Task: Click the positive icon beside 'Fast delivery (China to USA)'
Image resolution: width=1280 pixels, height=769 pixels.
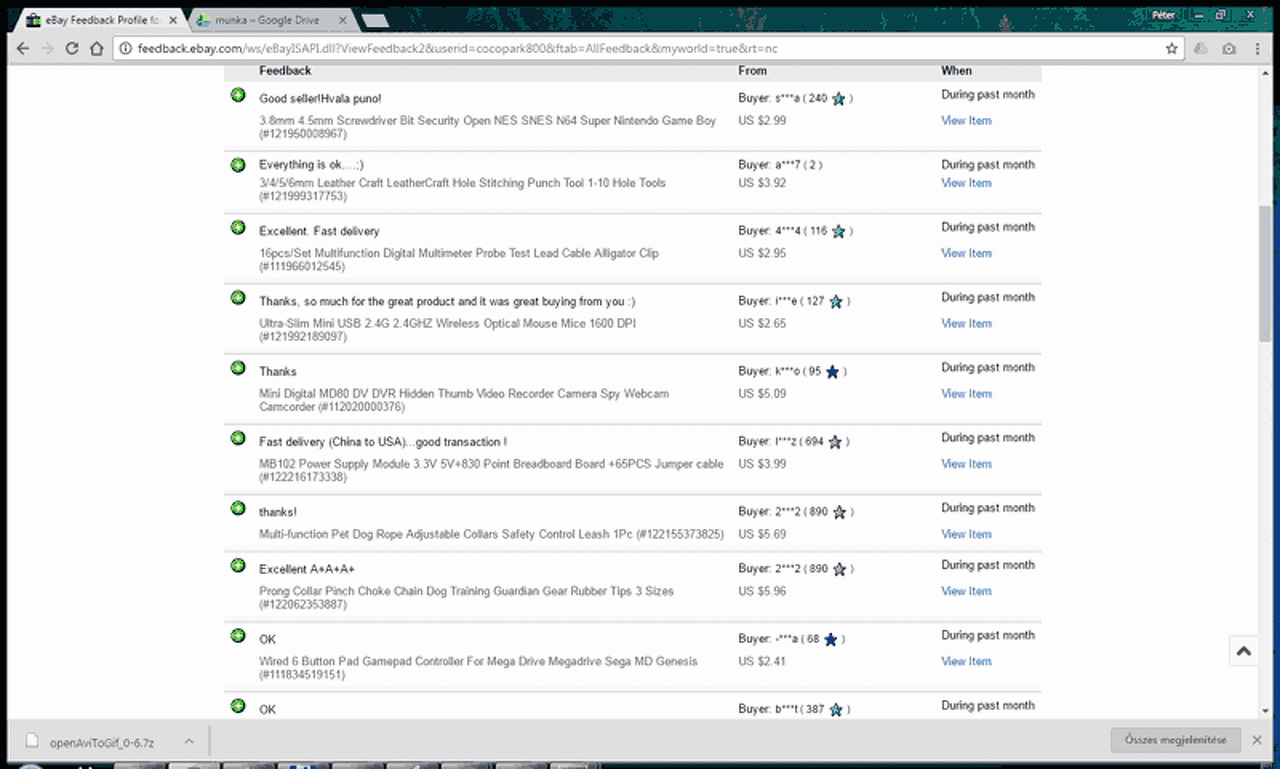Action: (238, 437)
